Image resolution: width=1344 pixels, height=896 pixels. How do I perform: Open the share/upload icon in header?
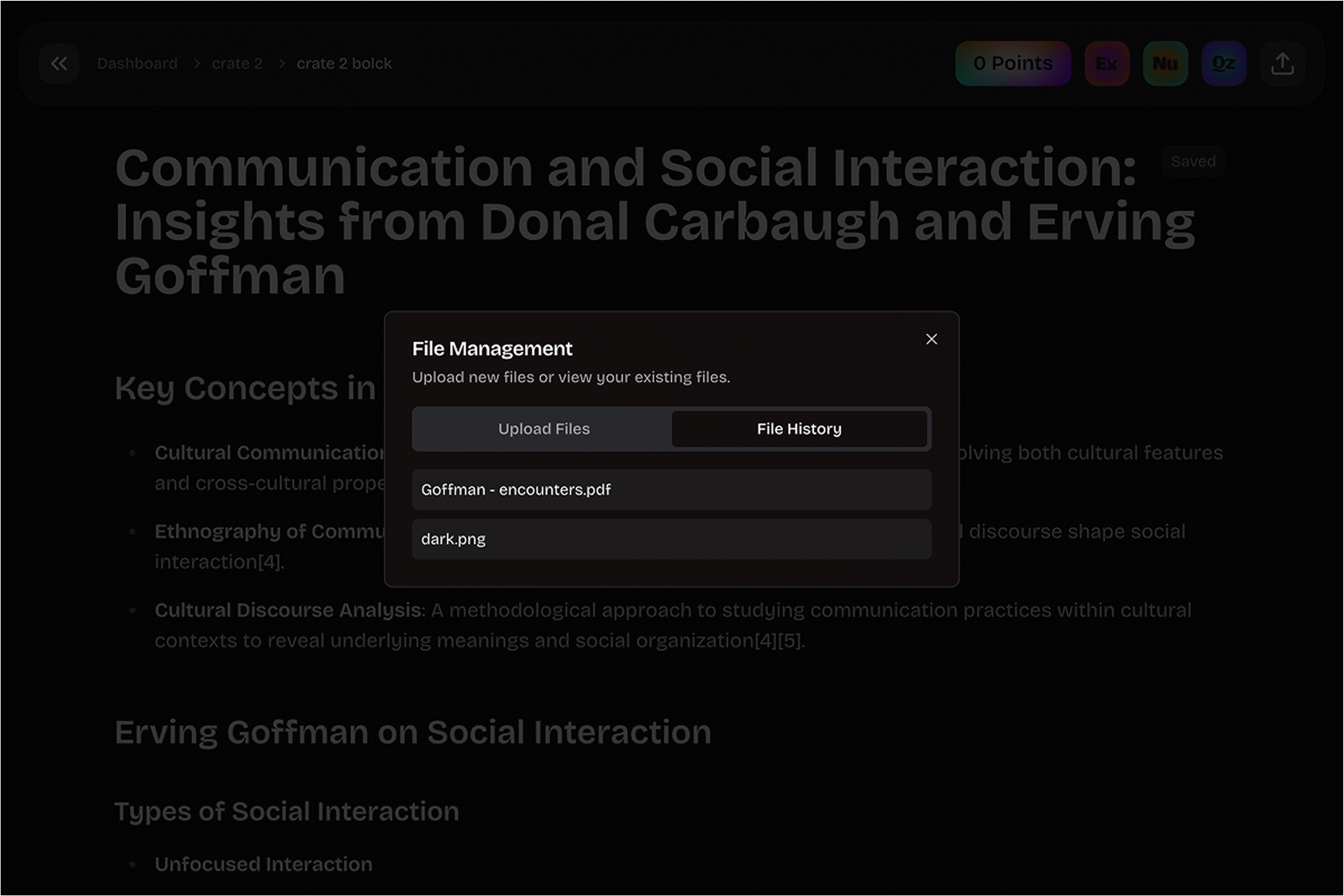click(x=1282, y=64)
